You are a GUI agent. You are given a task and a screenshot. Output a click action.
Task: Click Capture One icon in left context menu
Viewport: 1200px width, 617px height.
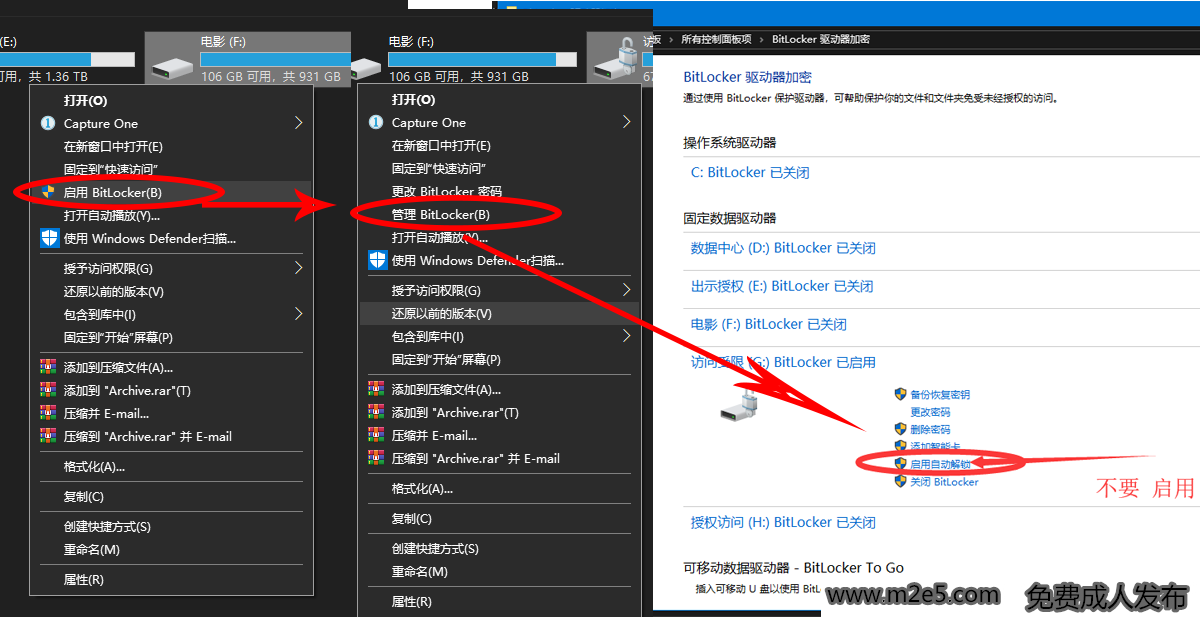pyautogui.click(x=47, y=123)
